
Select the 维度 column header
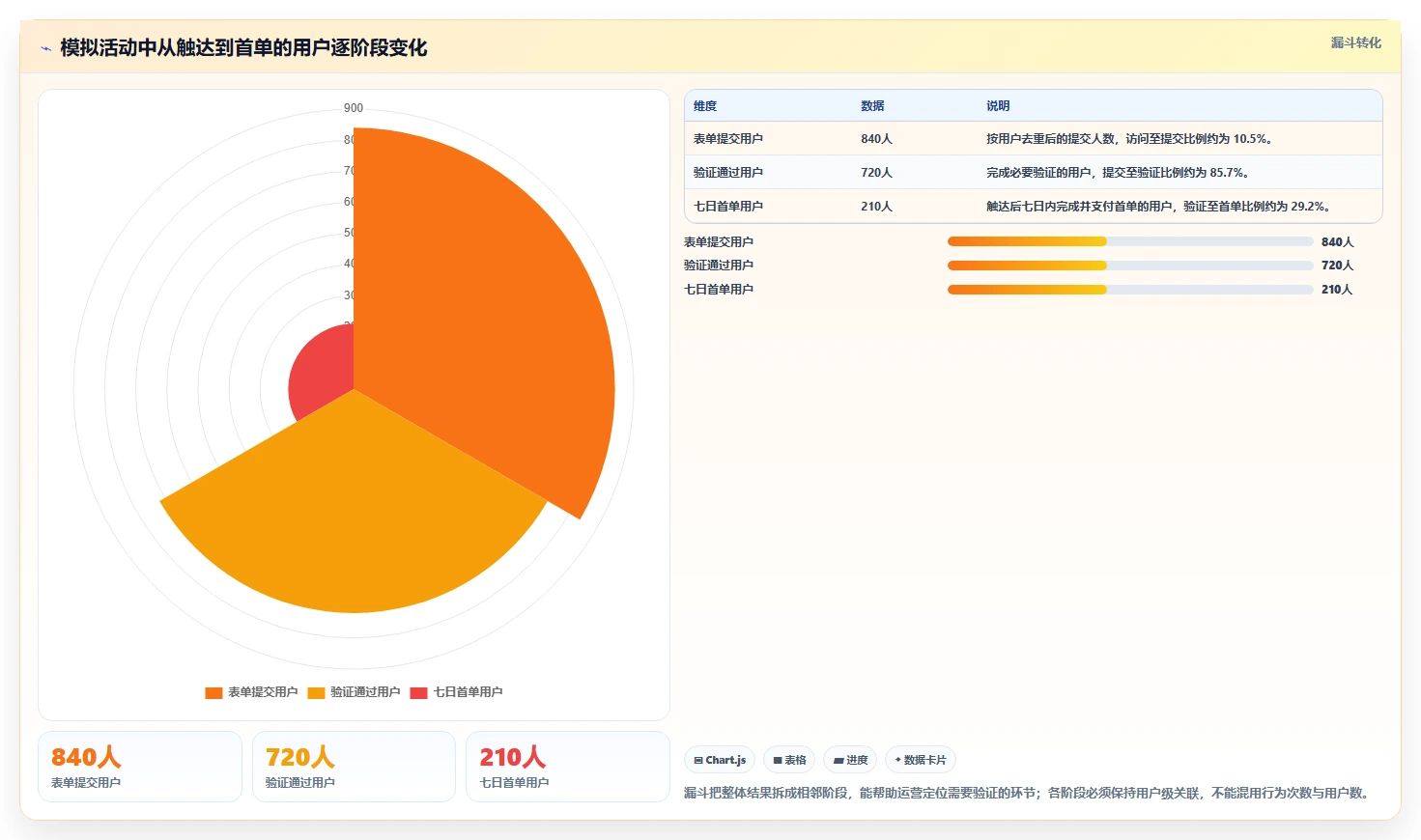705,106
